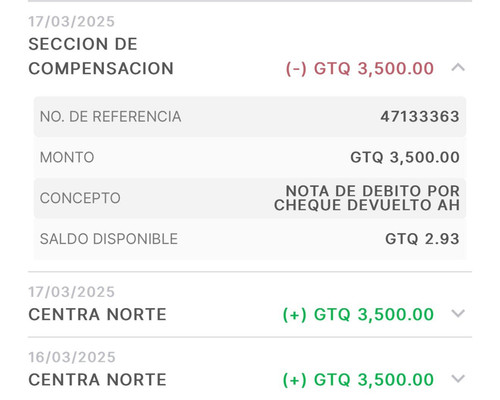This screenshot has width=500, height=400.
Task: Click the top 17/03/2025 date label
Action: 72,22
